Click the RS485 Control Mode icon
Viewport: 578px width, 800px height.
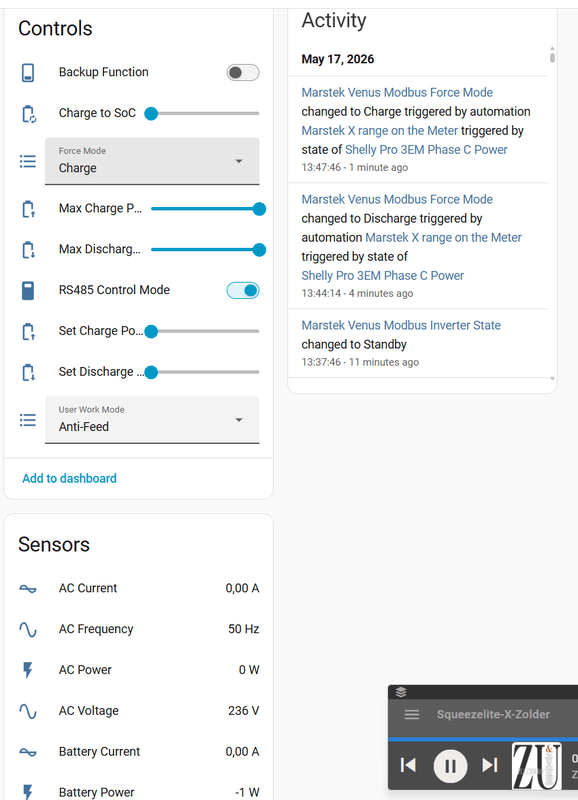(28, 290)
